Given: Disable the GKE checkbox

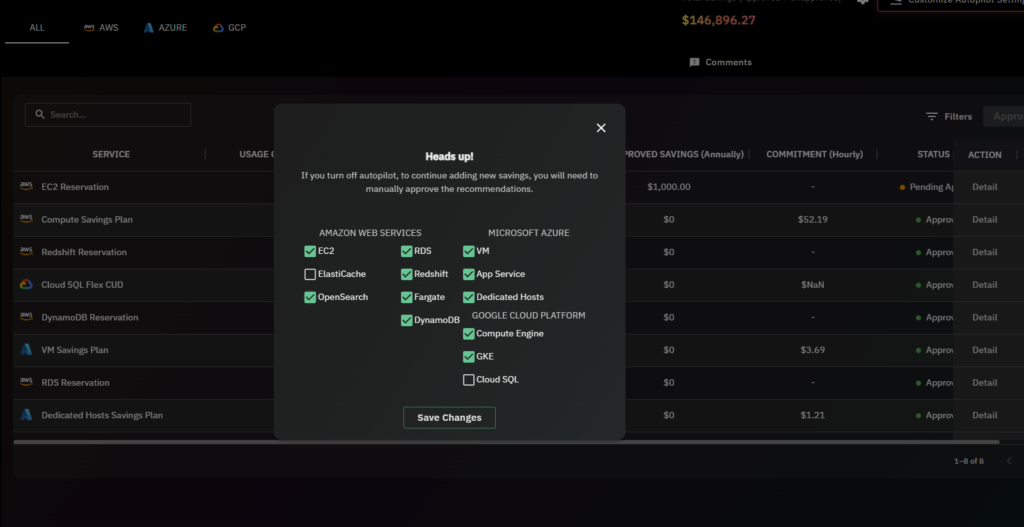Looking at the screenshot, I should coord(468,357).
